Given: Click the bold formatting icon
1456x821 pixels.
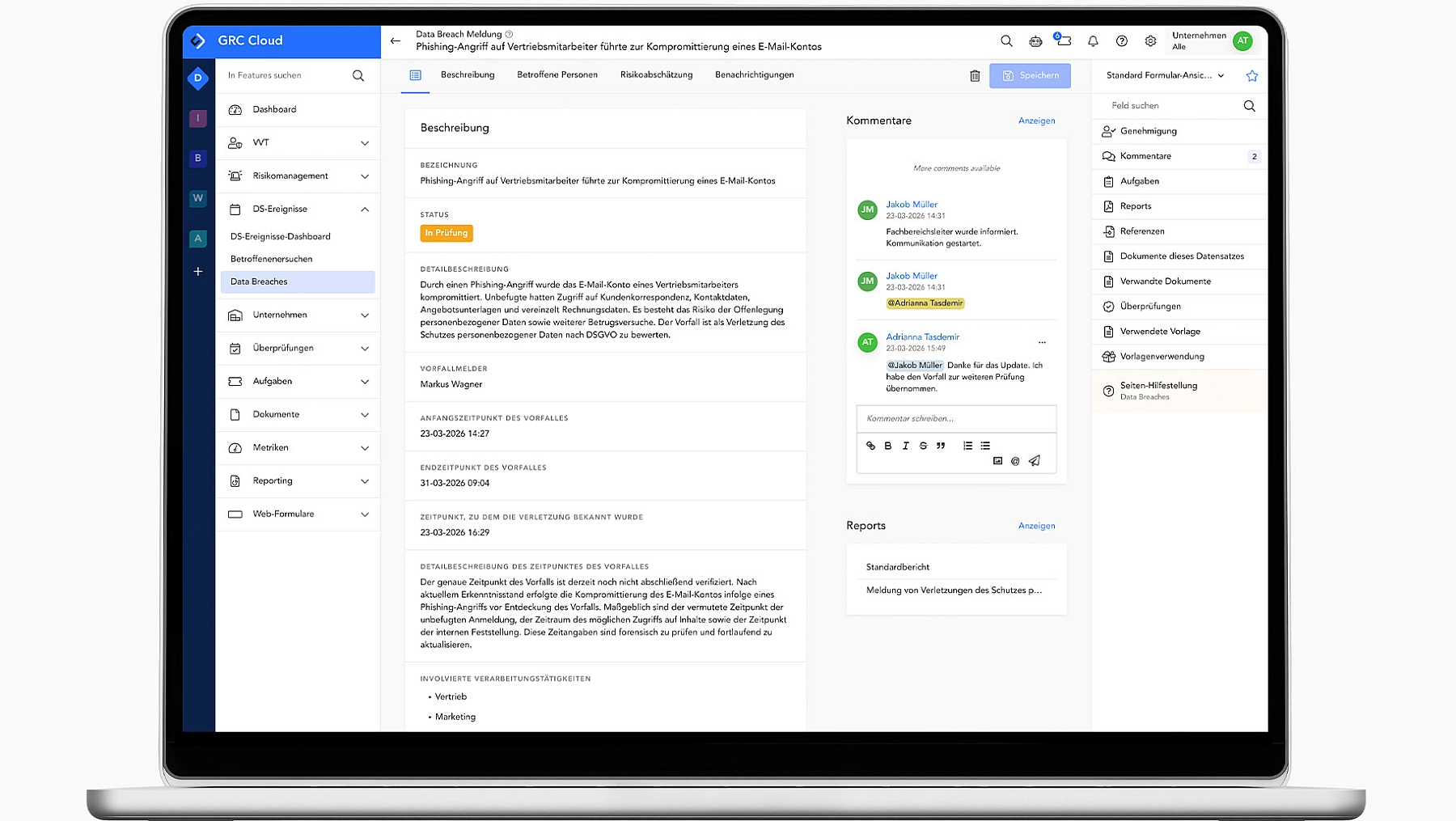Looking at the screenshot, I should (888, 446).
